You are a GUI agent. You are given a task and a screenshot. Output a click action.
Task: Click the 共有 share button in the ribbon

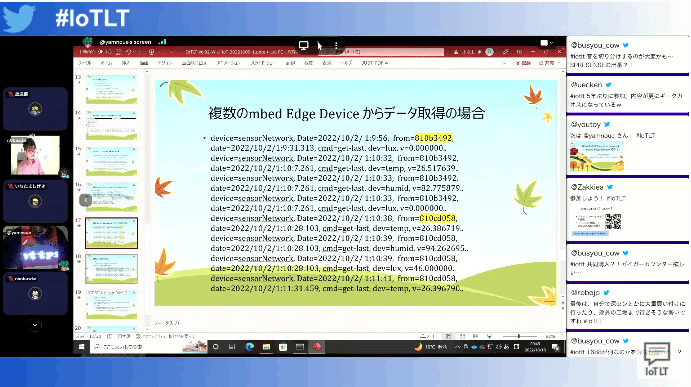[x=546, y=63]
